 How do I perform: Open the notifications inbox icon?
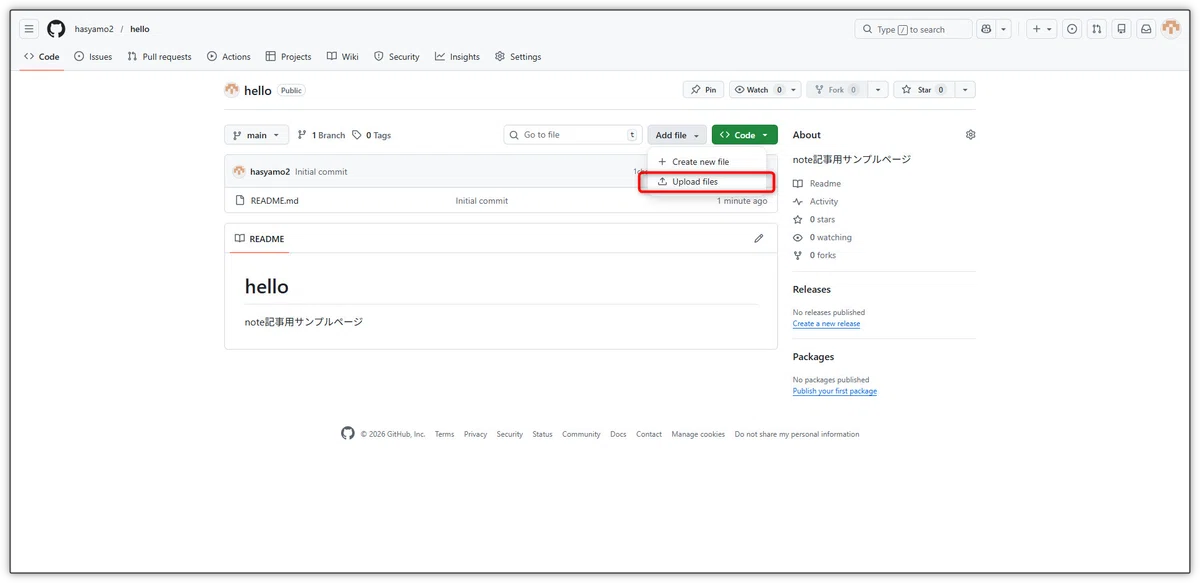1147,29
